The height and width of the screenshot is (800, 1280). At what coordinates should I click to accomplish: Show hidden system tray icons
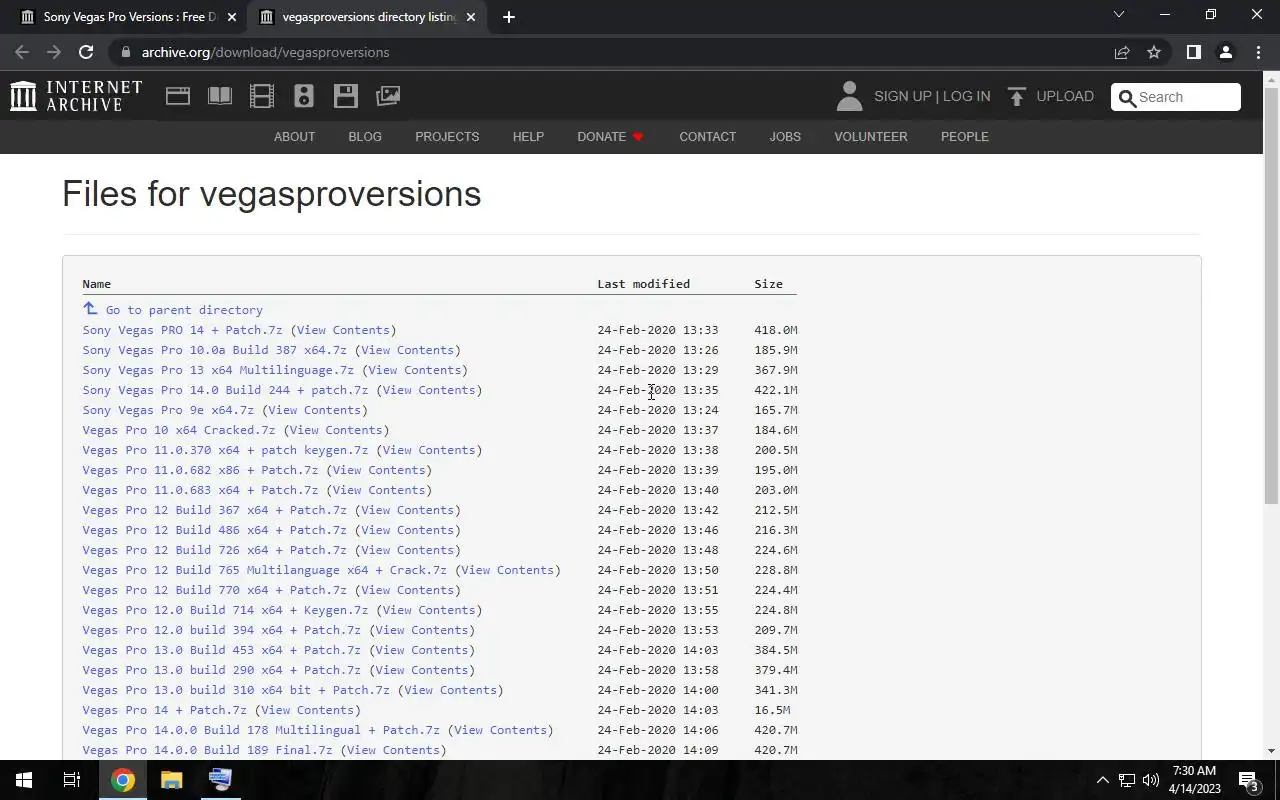click(x=1102, y=780)
